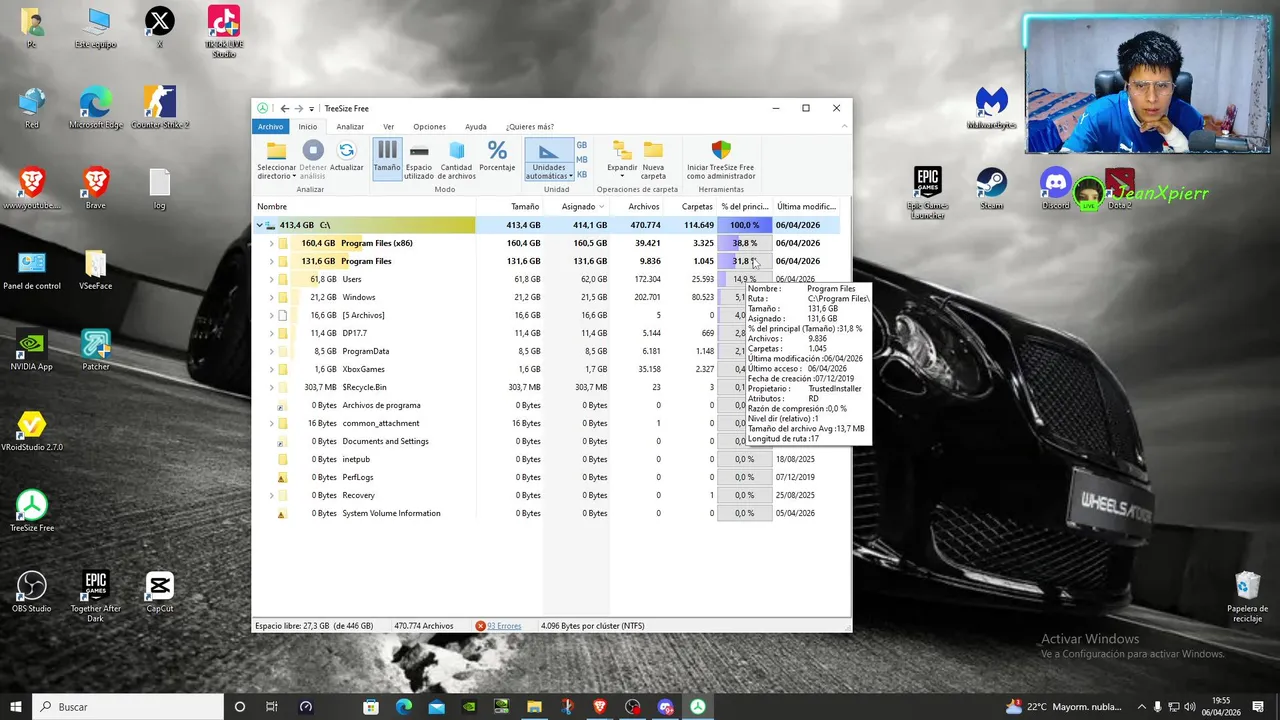Select the NVIDIA App desktop icon

[32, 350]
